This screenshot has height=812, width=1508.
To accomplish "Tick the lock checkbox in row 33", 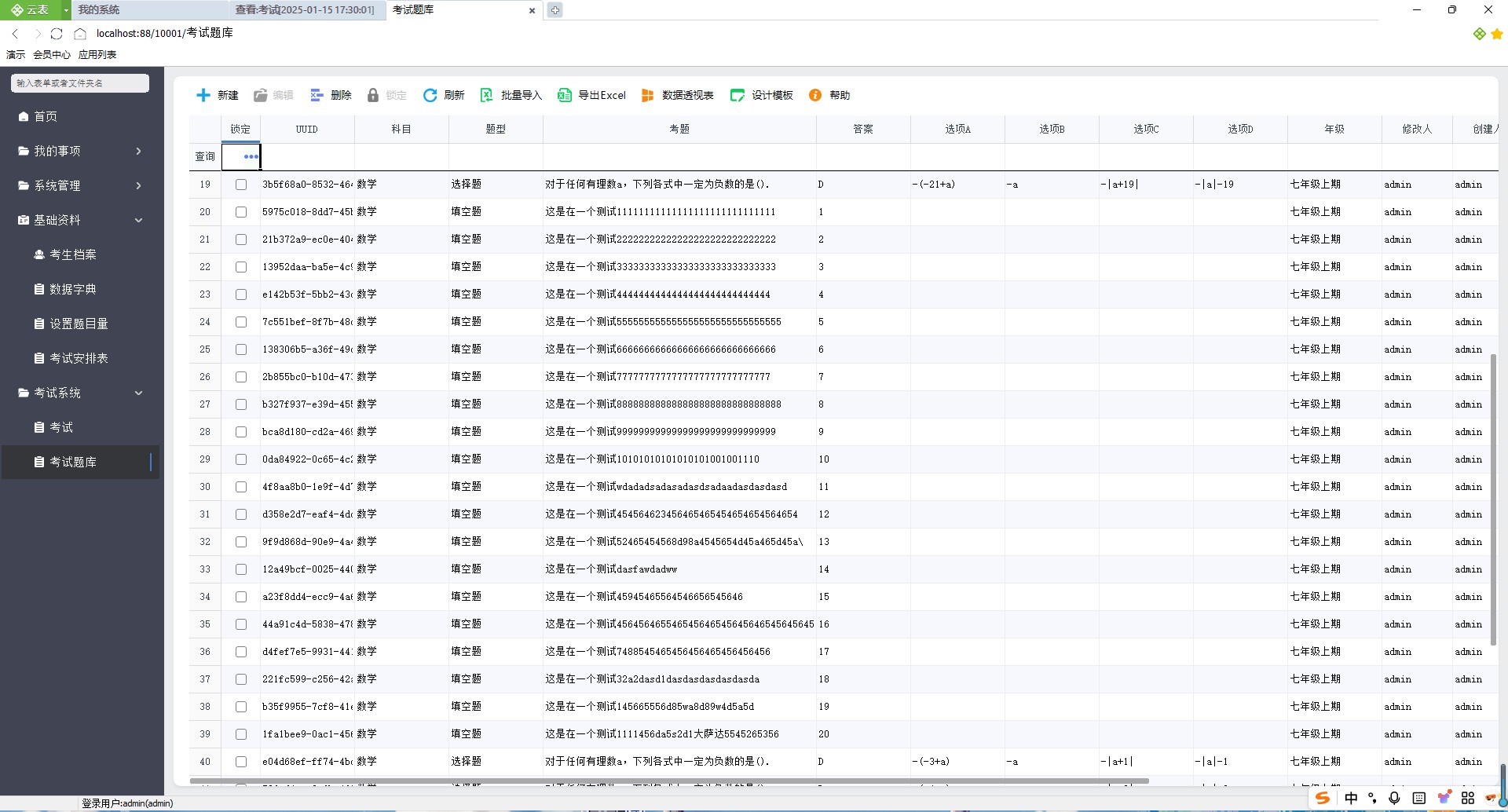I will coord(241,569).
